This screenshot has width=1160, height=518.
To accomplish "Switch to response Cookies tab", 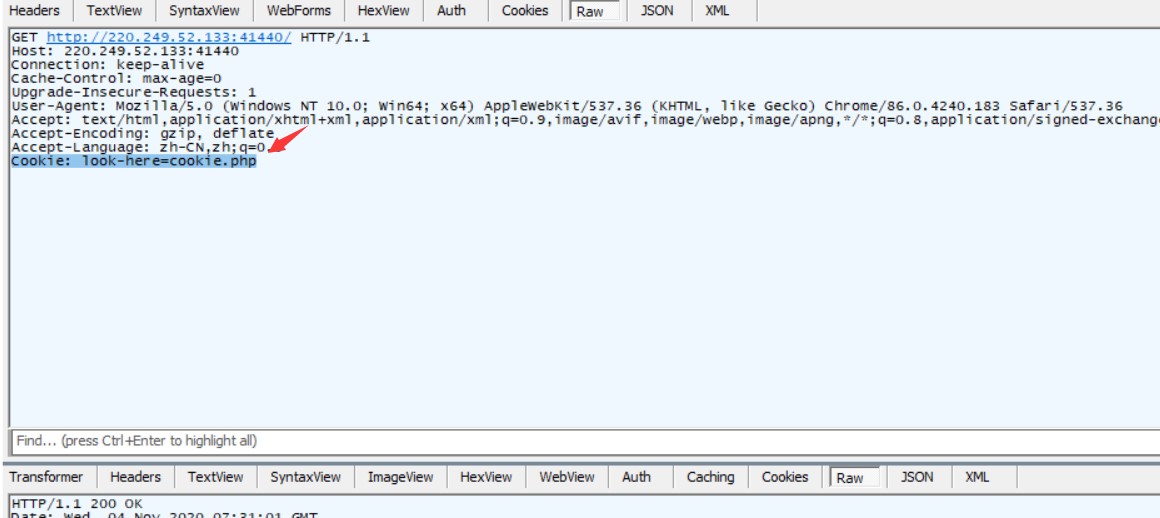I will tap(785, 477).
